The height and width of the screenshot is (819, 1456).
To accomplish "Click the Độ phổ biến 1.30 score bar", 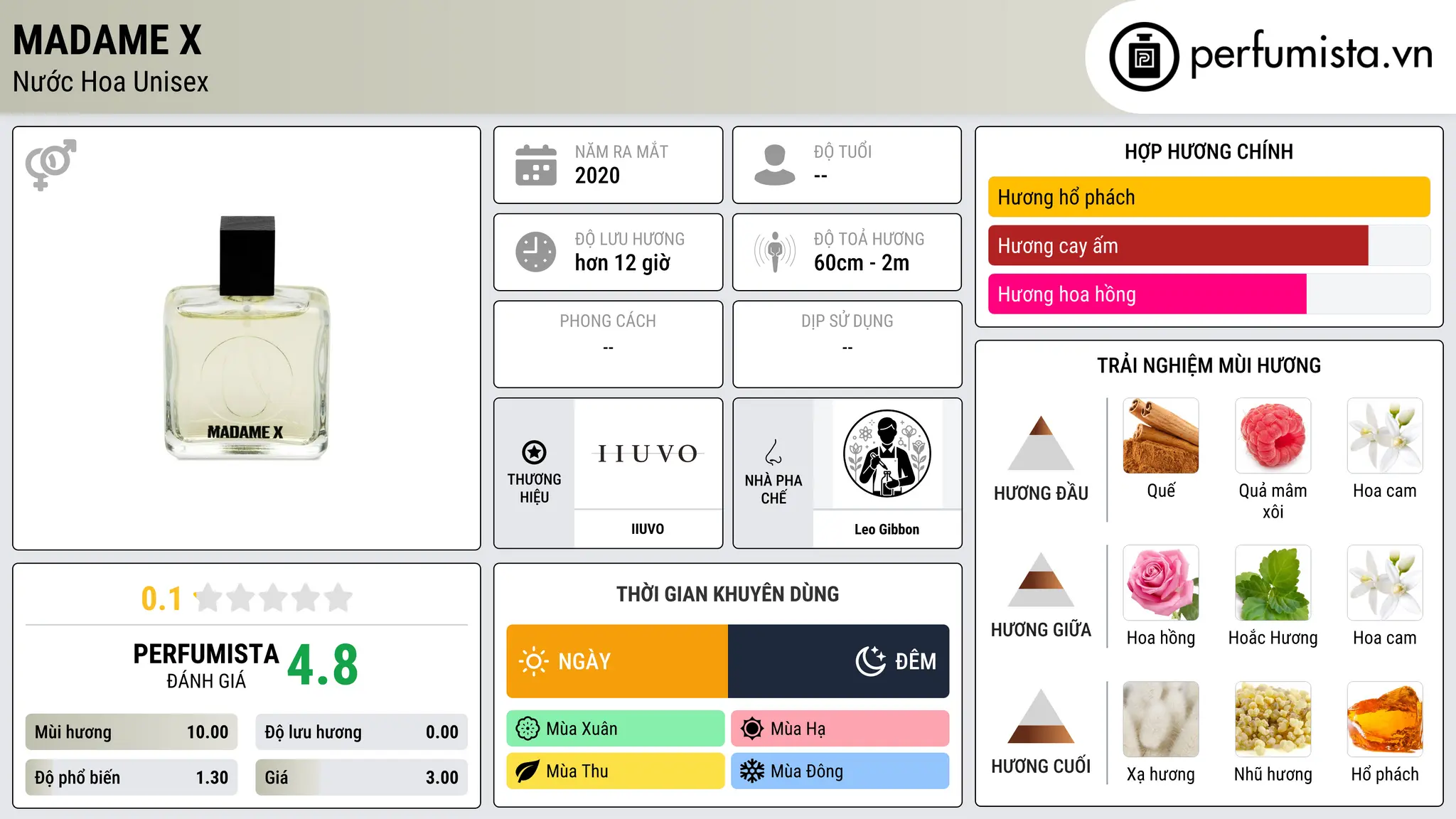I will [132, 778].
